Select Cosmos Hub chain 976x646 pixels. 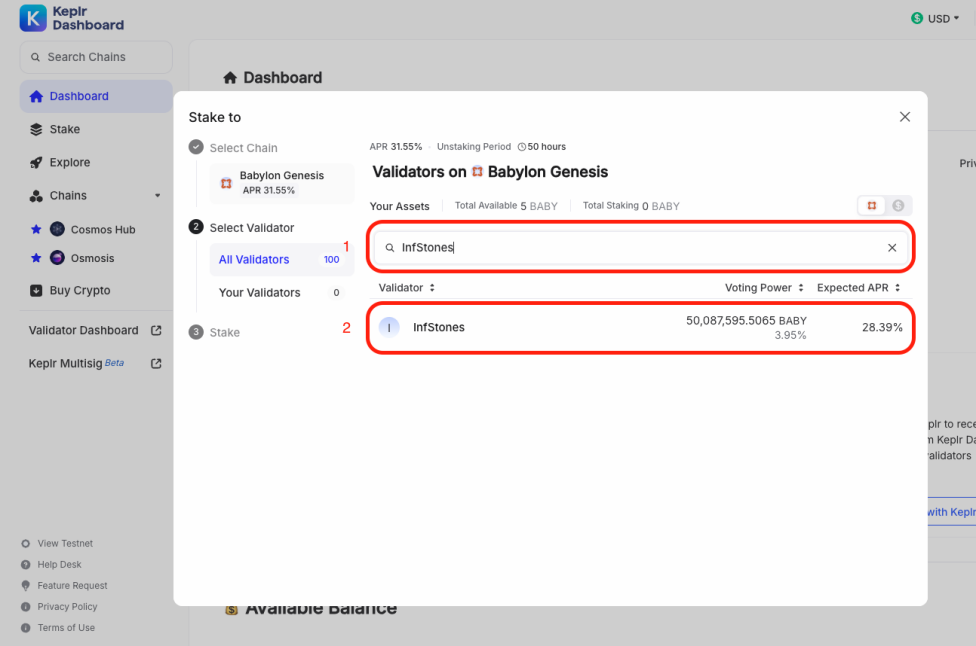coord(103,230)
